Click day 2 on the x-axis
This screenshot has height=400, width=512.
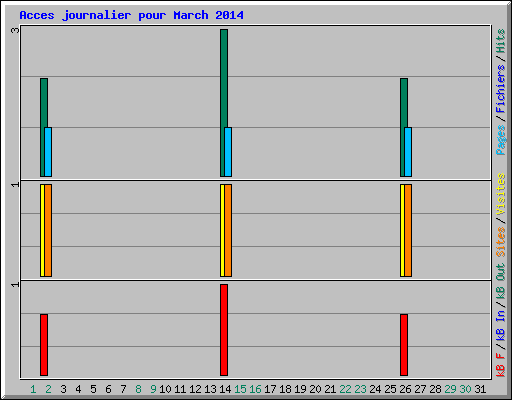pos(48,389)
